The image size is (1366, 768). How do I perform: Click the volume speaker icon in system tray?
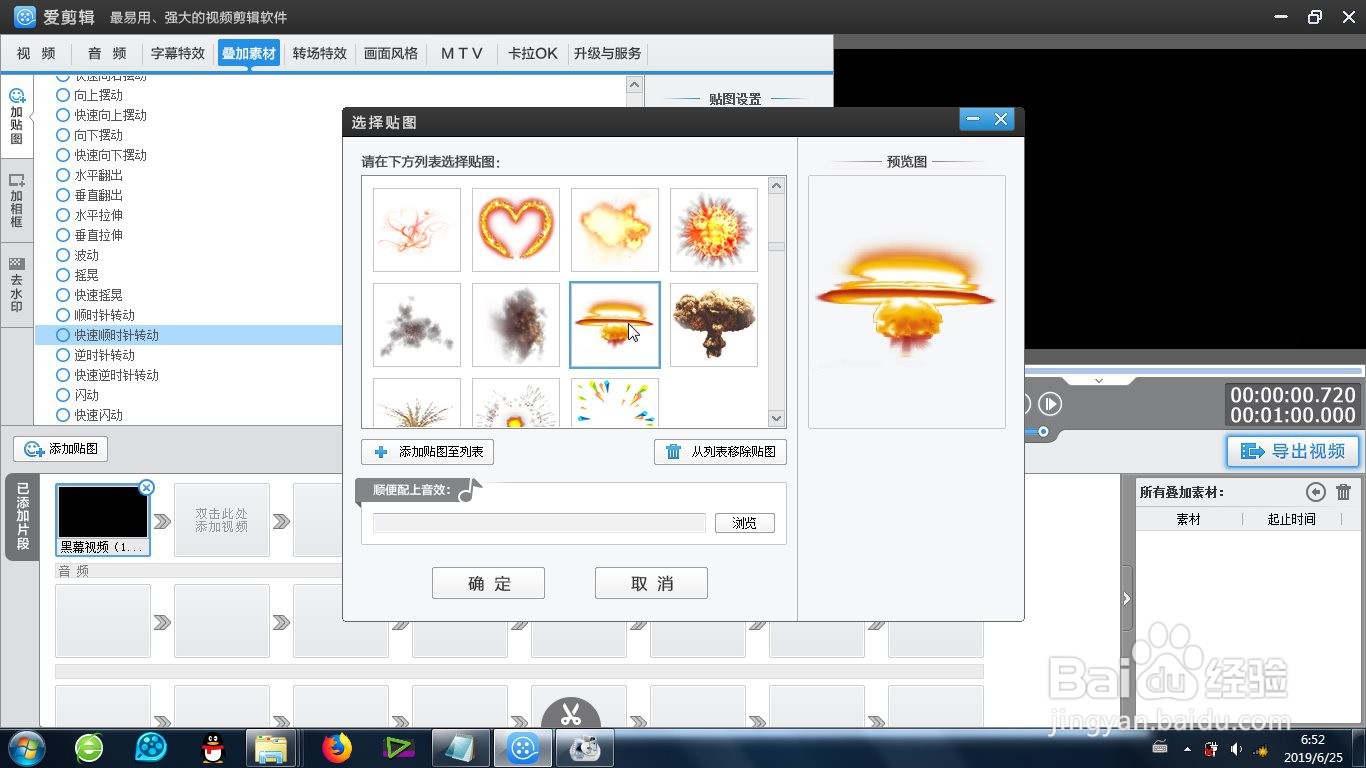(1236, 749)
